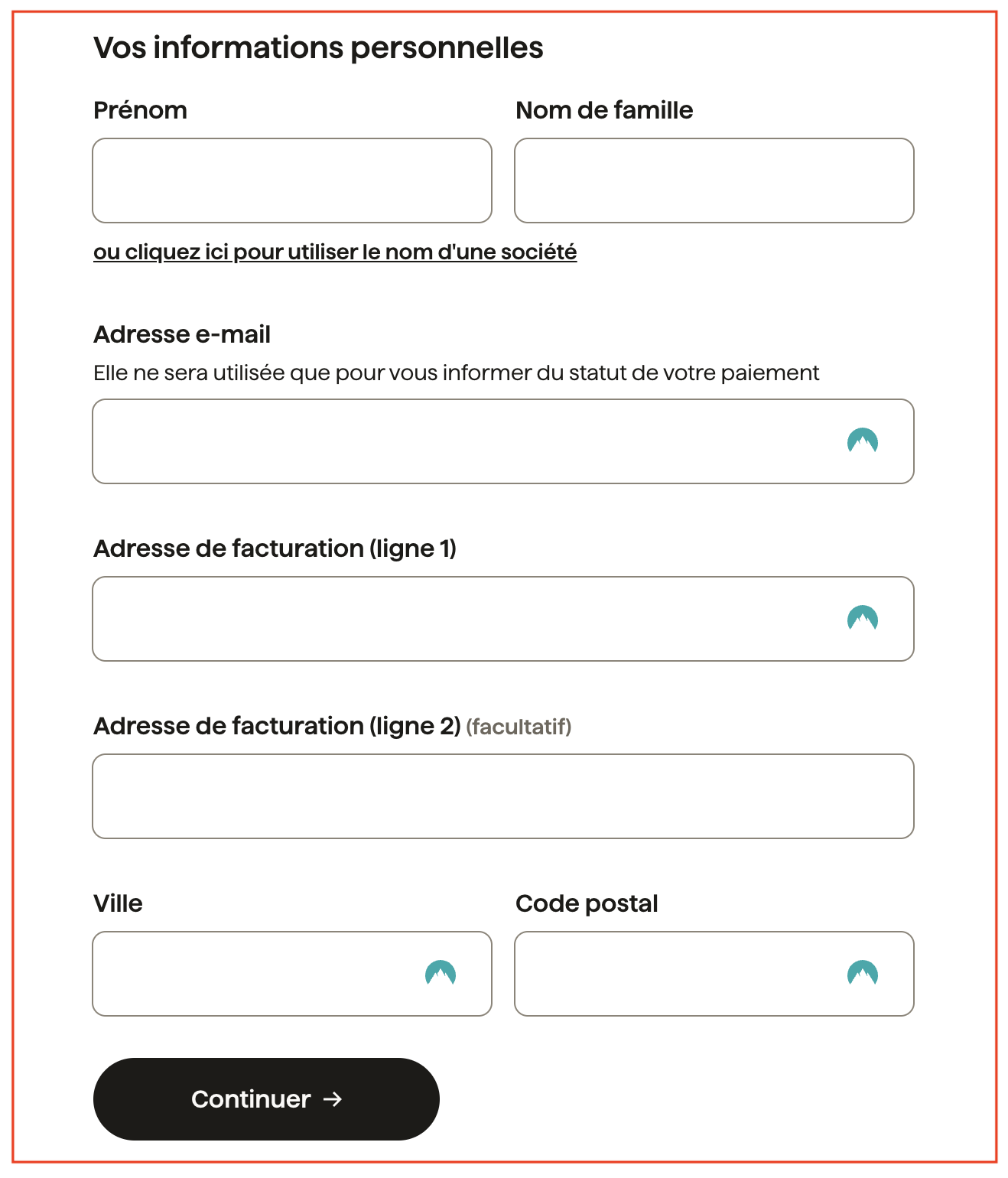Click the Ville label

pyautogui.click(x=118, y=903)
